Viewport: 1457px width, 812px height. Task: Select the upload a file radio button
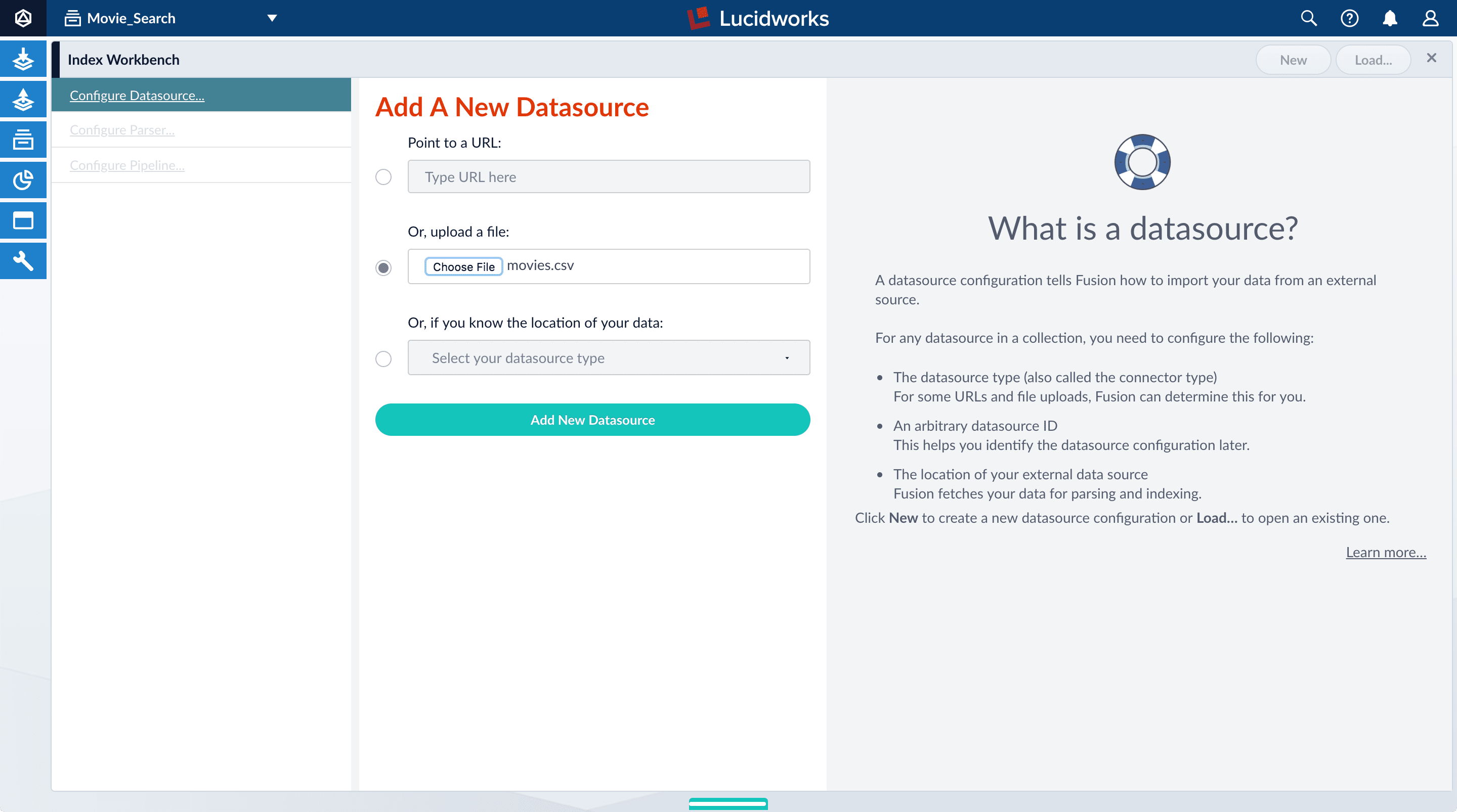coord(383,267)
